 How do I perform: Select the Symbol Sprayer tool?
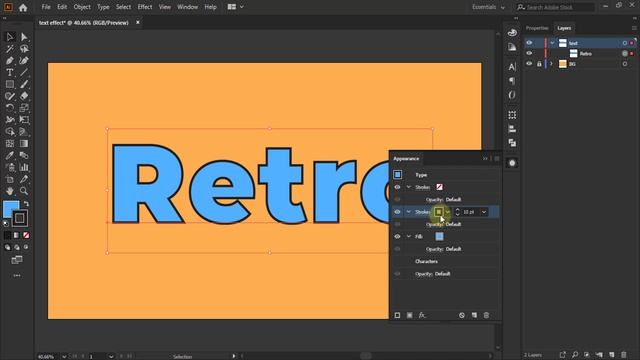coord(10,167)
